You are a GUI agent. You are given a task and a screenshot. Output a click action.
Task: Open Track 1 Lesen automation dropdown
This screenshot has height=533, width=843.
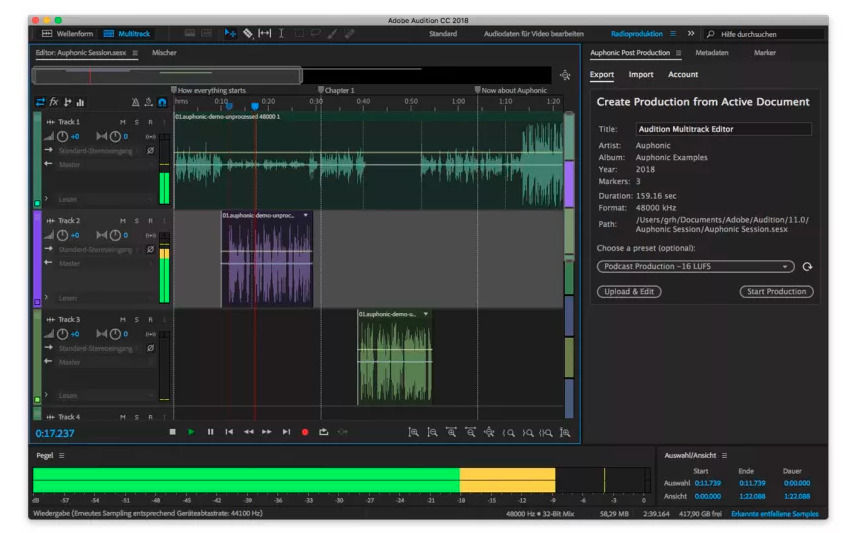pos(105,199)
